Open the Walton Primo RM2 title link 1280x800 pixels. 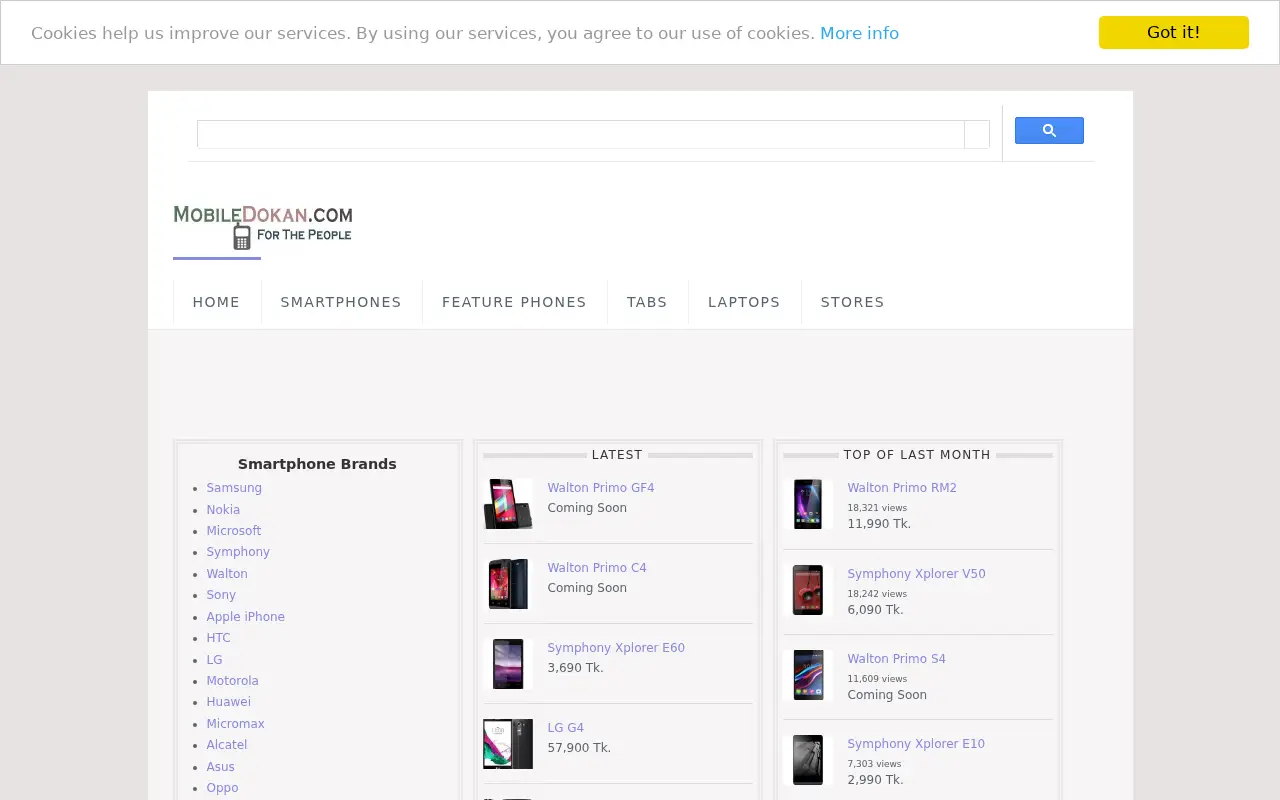(902, 488)
